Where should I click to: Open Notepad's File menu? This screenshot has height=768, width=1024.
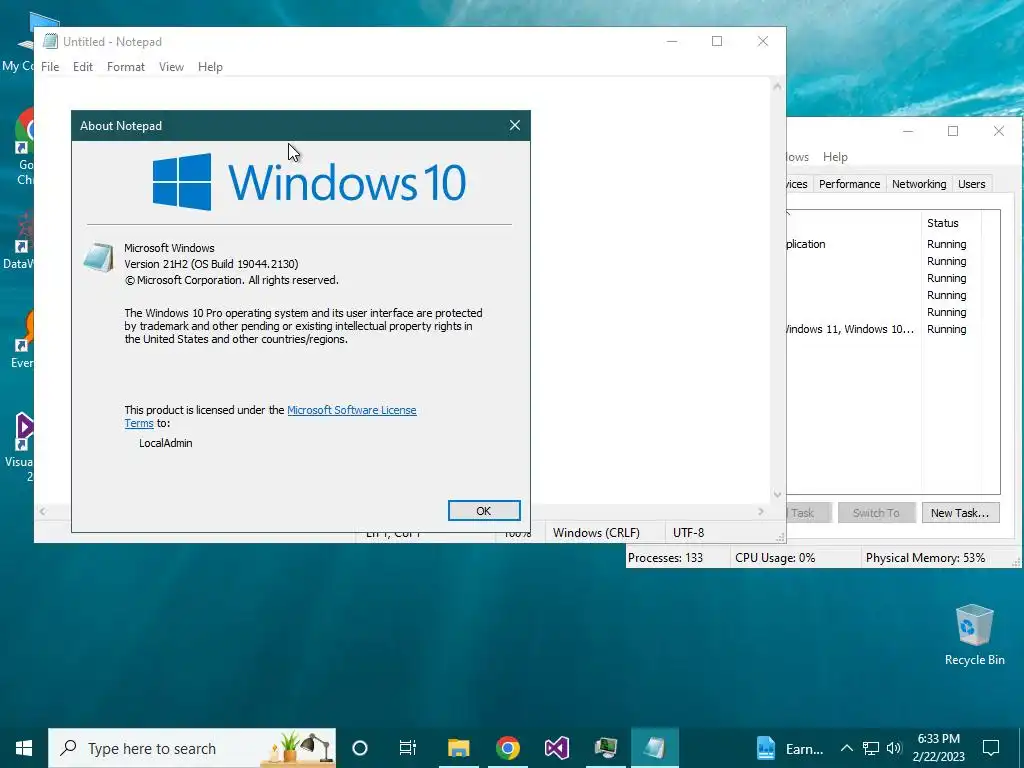click(x=50, y=67)
